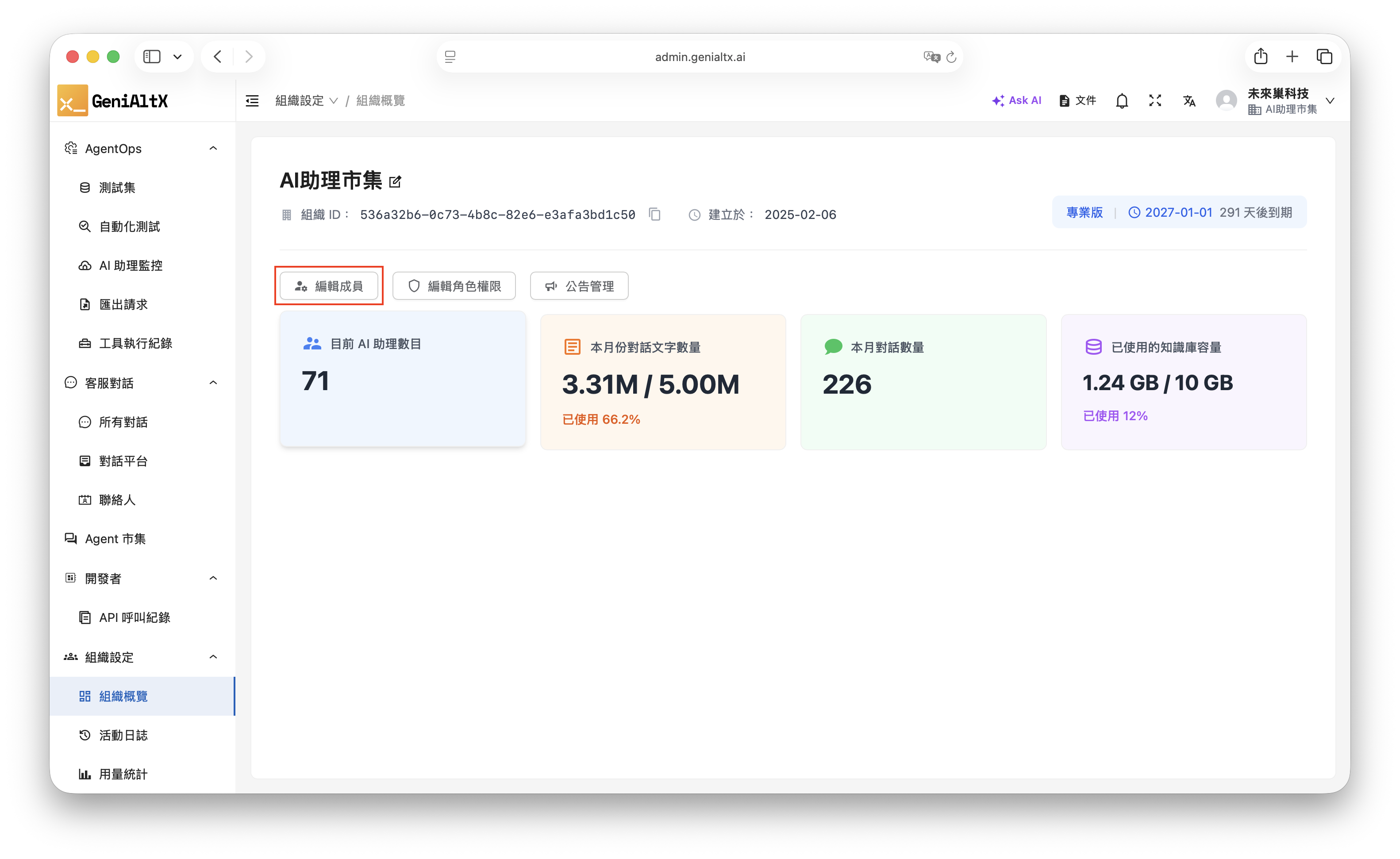Open 文件 documentation link
Screen dimensions: 1400x859
pyautogui.click(x=1077, y=100)
